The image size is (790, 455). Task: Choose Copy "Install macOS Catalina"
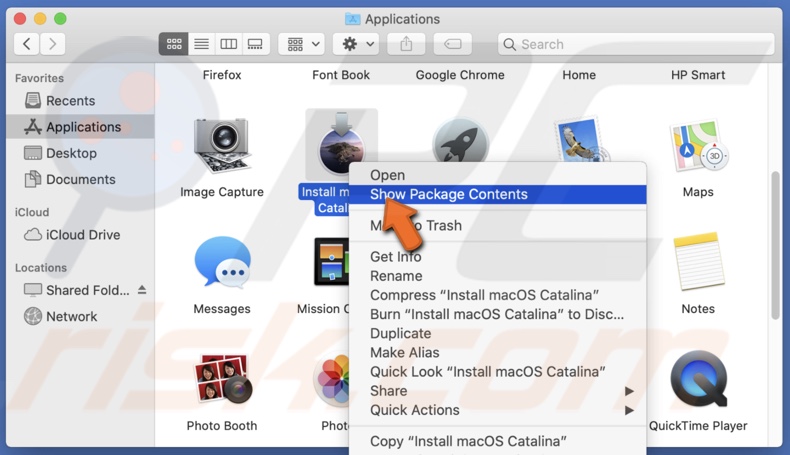(x=498, y=441)
